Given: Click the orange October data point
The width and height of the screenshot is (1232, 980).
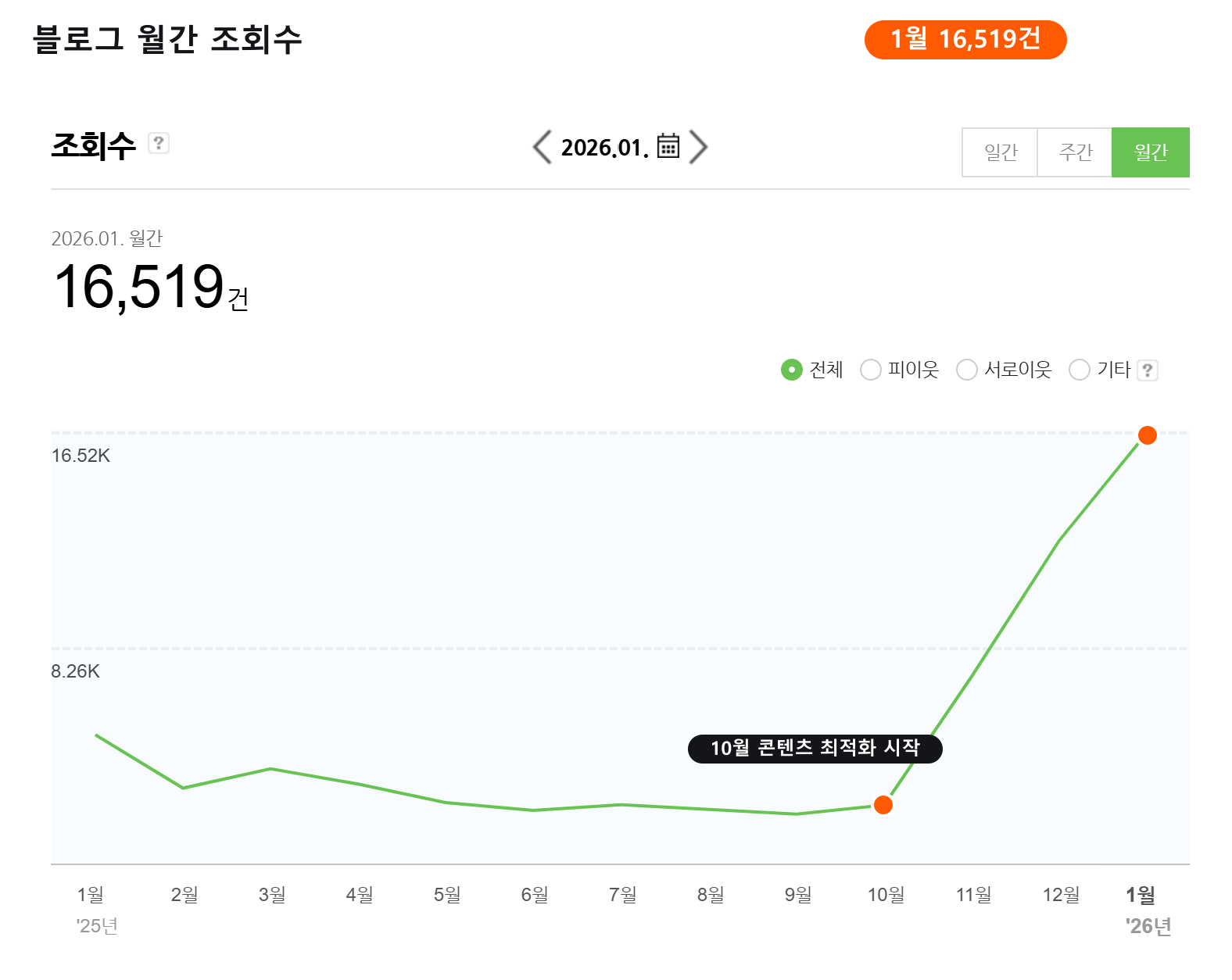Looking at the screenshot, I should [883, 805].
